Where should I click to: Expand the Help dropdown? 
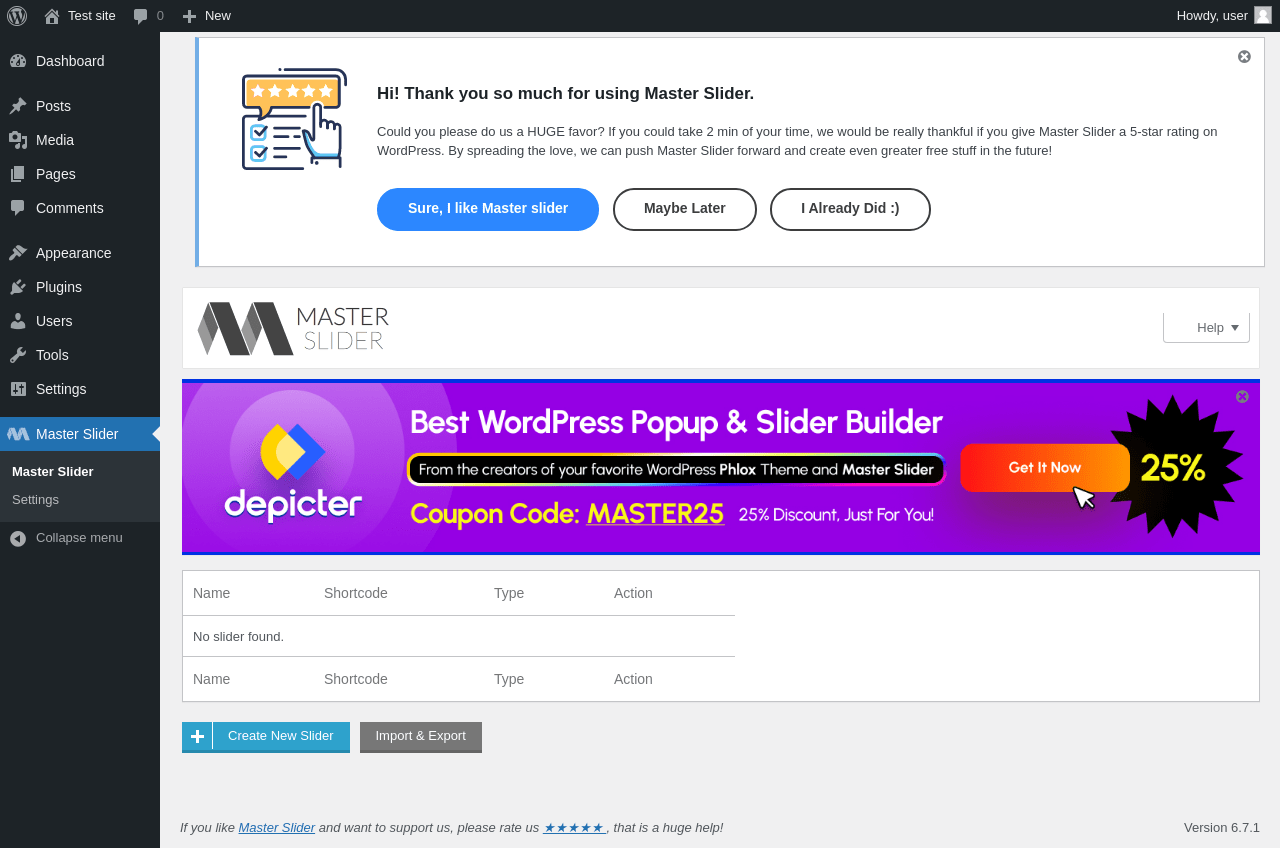[1206, 327]
